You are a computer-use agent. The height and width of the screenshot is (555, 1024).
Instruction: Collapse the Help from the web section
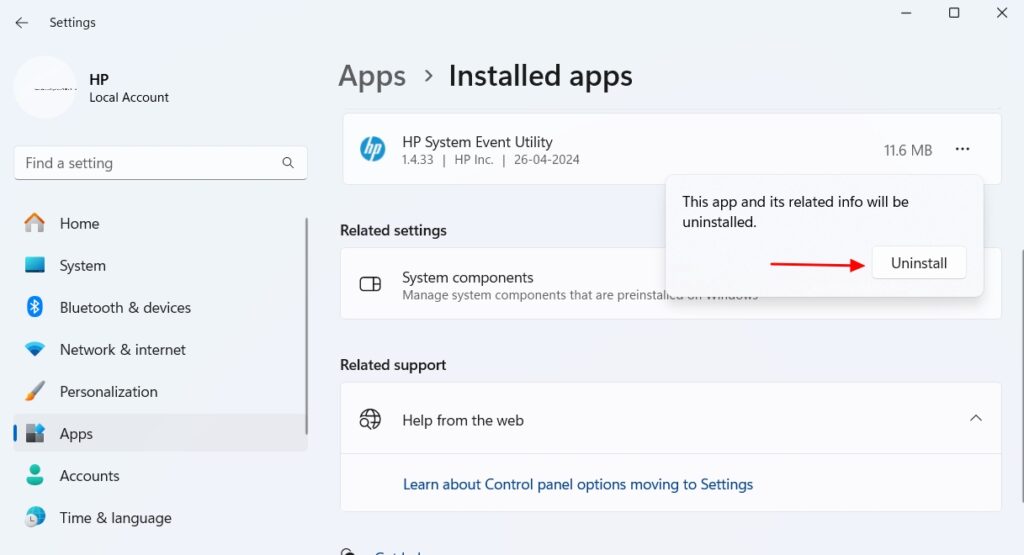point(976,419)
